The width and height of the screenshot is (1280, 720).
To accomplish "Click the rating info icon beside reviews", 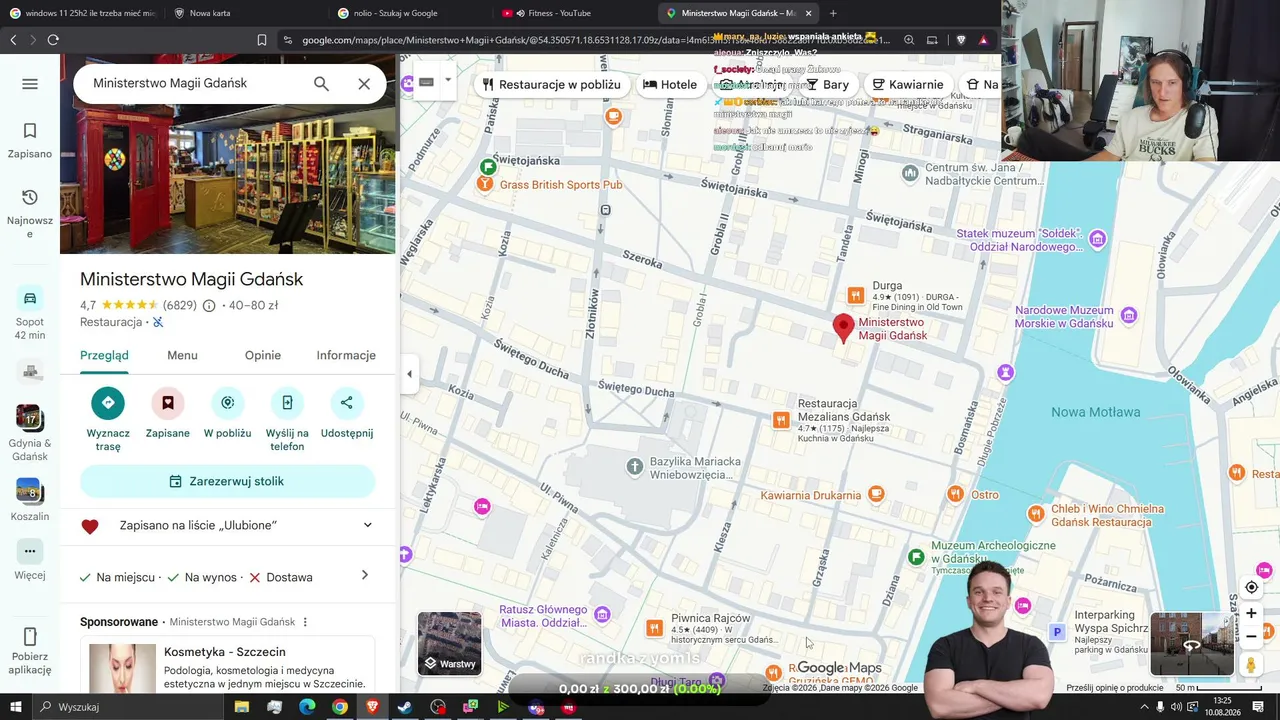I will tap(209, 306).
